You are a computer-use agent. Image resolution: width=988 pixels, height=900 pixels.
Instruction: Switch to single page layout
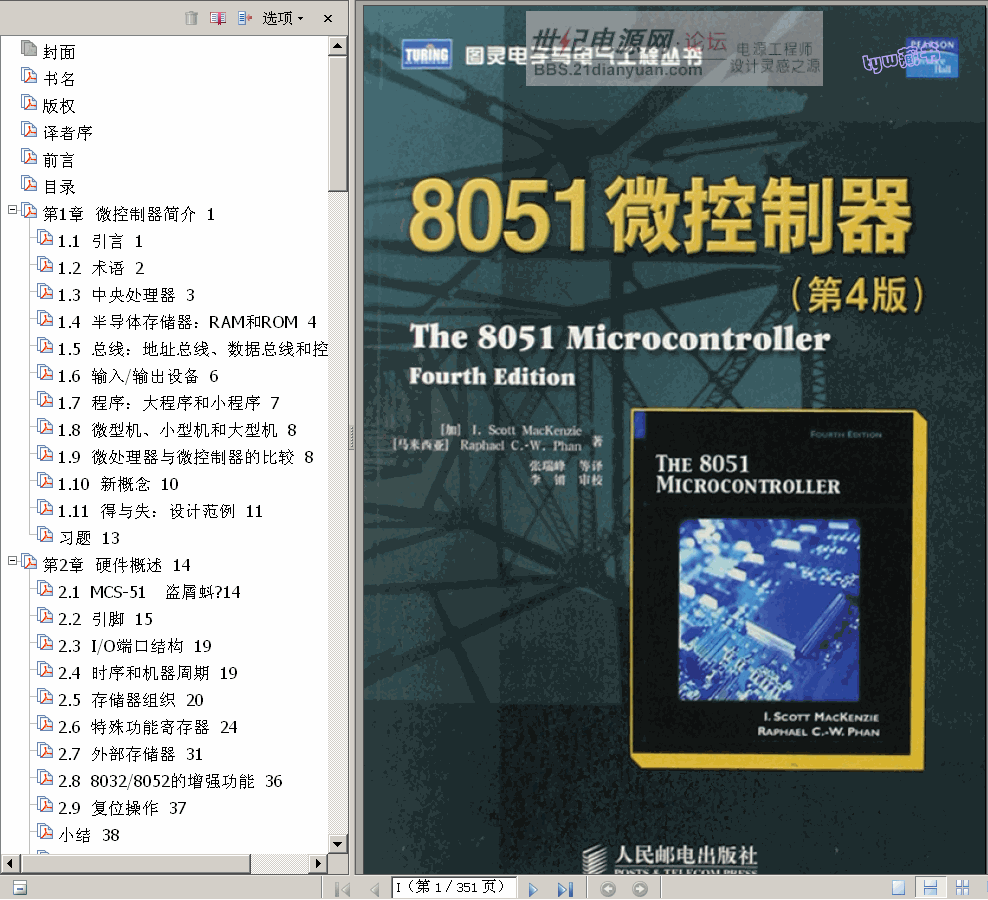point(899,888)
